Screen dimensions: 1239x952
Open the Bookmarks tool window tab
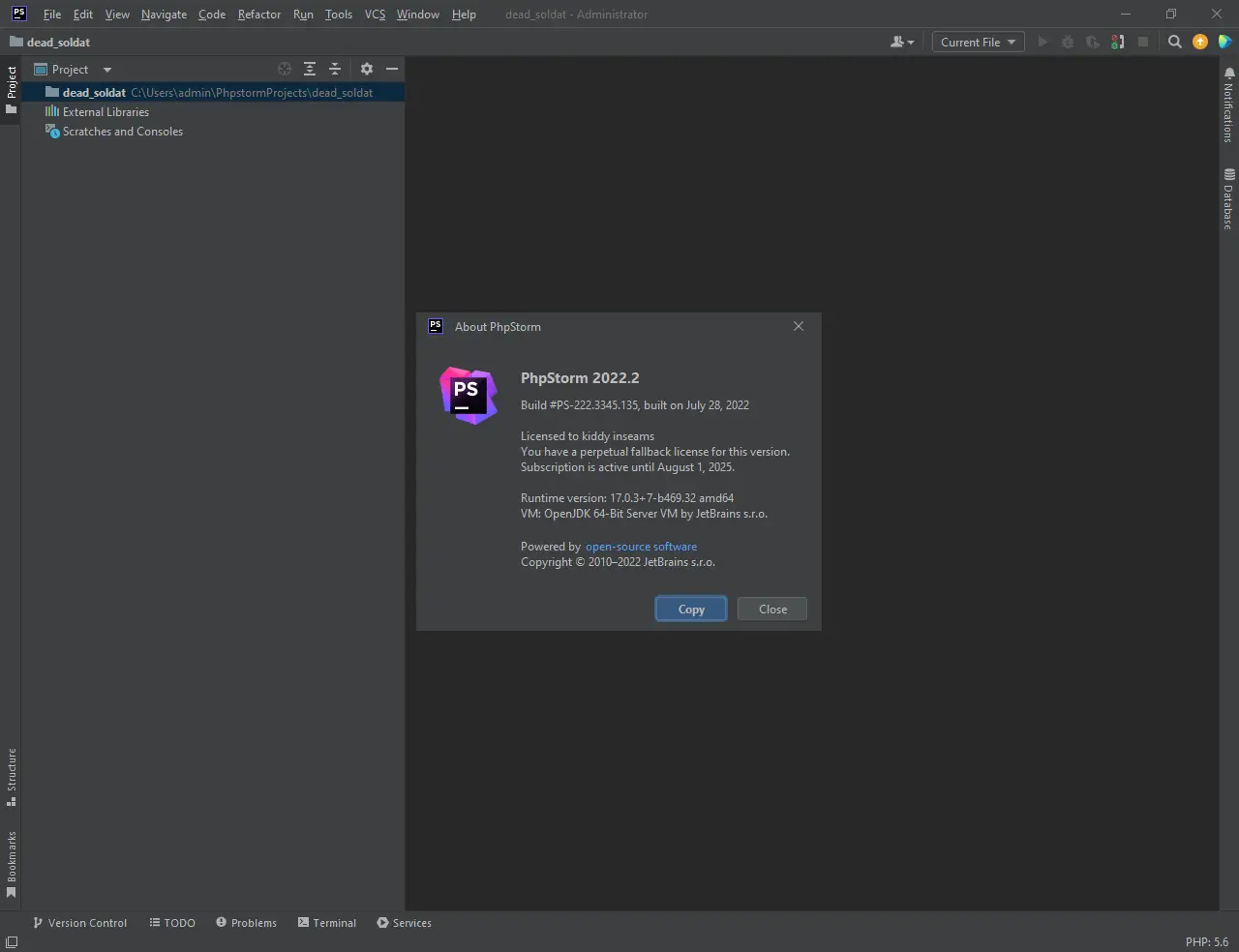click(11, 865)
